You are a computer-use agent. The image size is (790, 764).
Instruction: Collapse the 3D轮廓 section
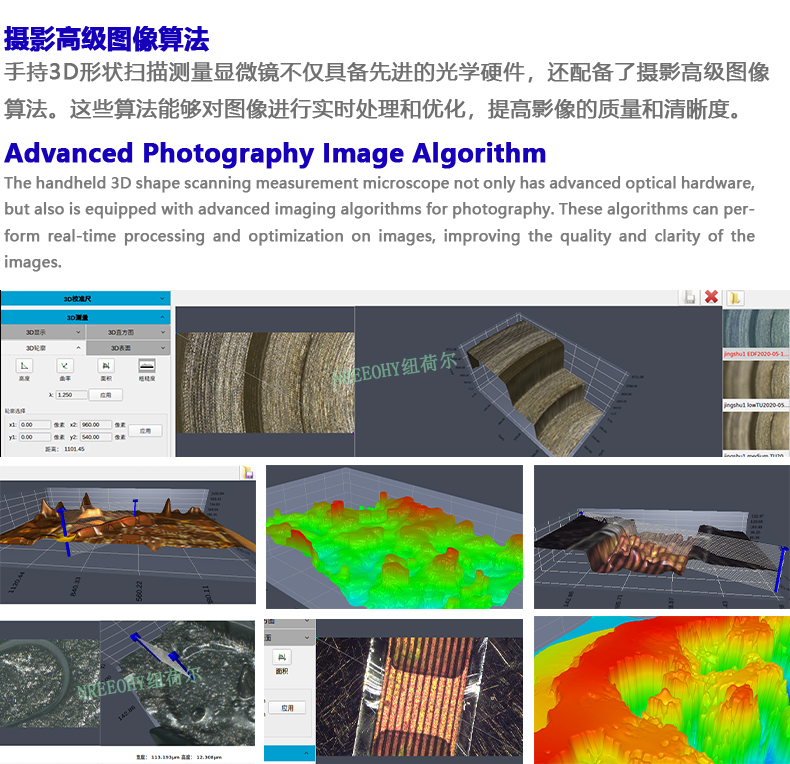[43, 348]
